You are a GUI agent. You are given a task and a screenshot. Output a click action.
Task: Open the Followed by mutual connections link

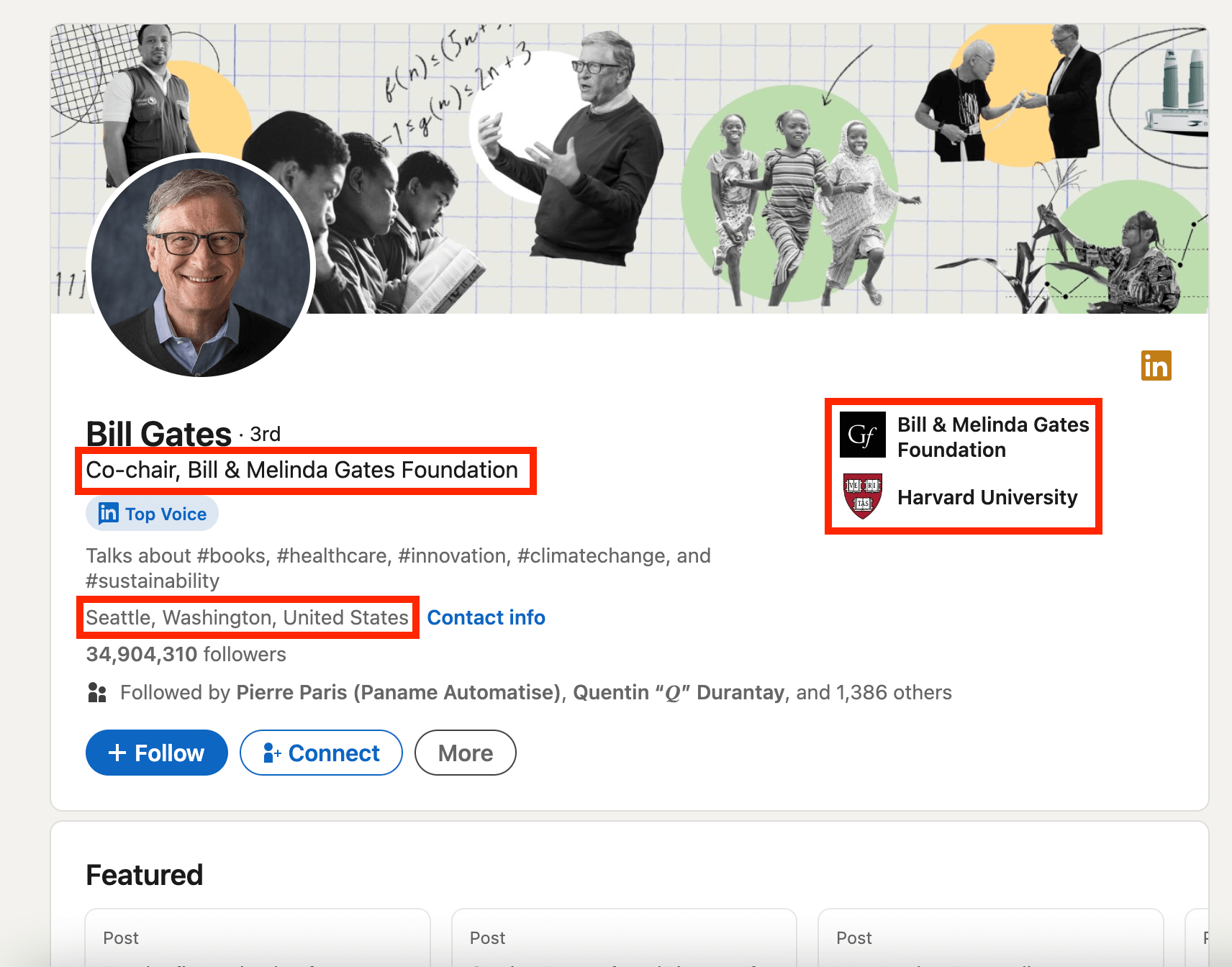tap(535, 692)
